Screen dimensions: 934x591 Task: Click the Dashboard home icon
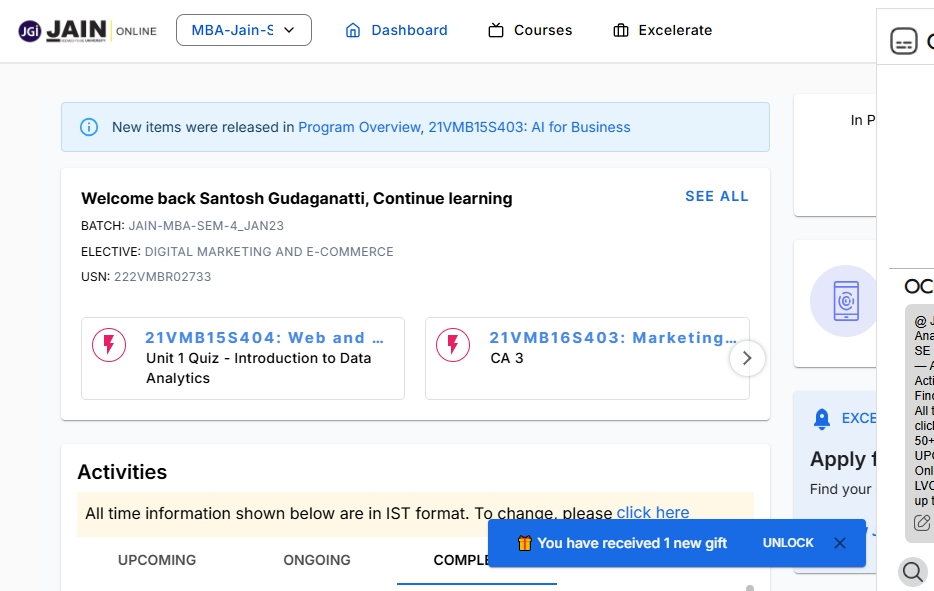(x=353, y=30)
